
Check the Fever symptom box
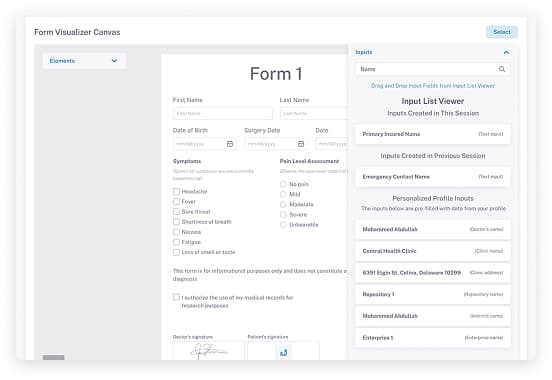(x=176, y=201)
